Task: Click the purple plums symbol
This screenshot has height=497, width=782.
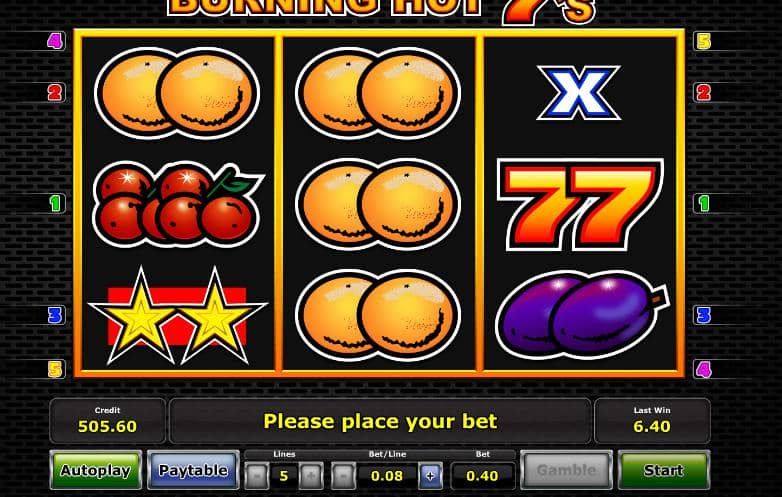Action: (x=582, y=315)
